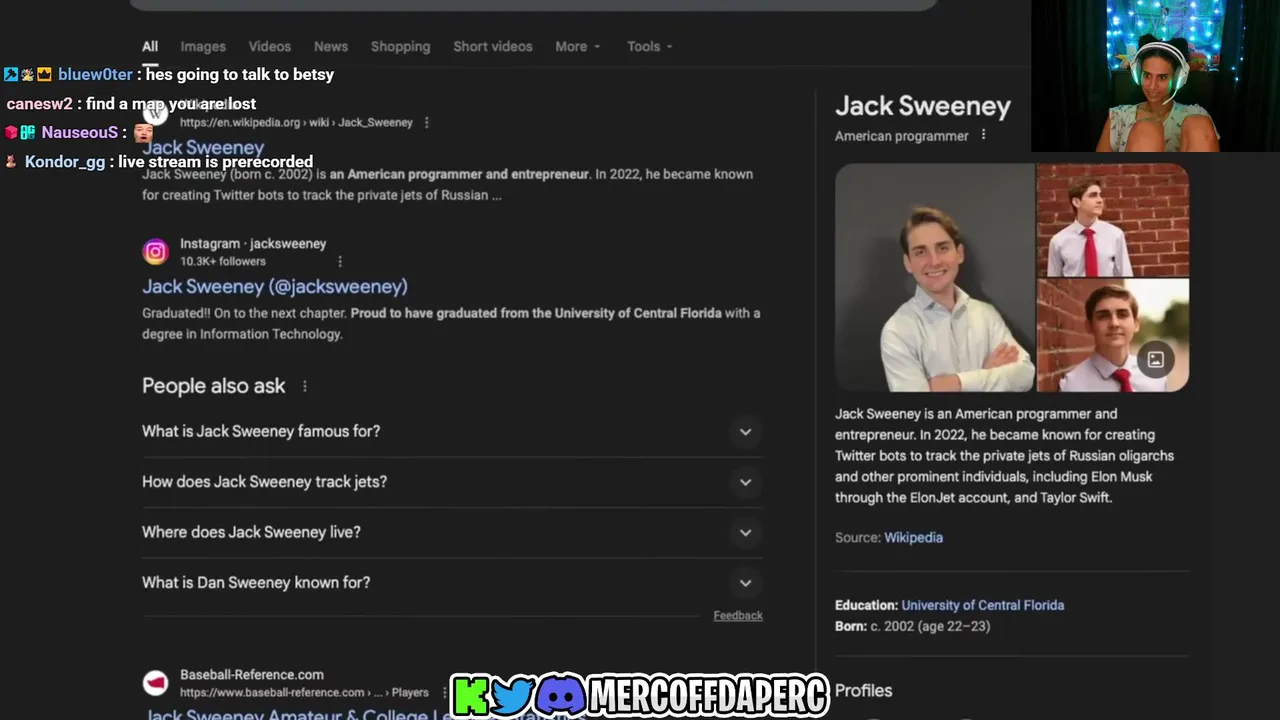Click the 'American programmer' subtitle
Screen dimensions: 1280x720
902,136
